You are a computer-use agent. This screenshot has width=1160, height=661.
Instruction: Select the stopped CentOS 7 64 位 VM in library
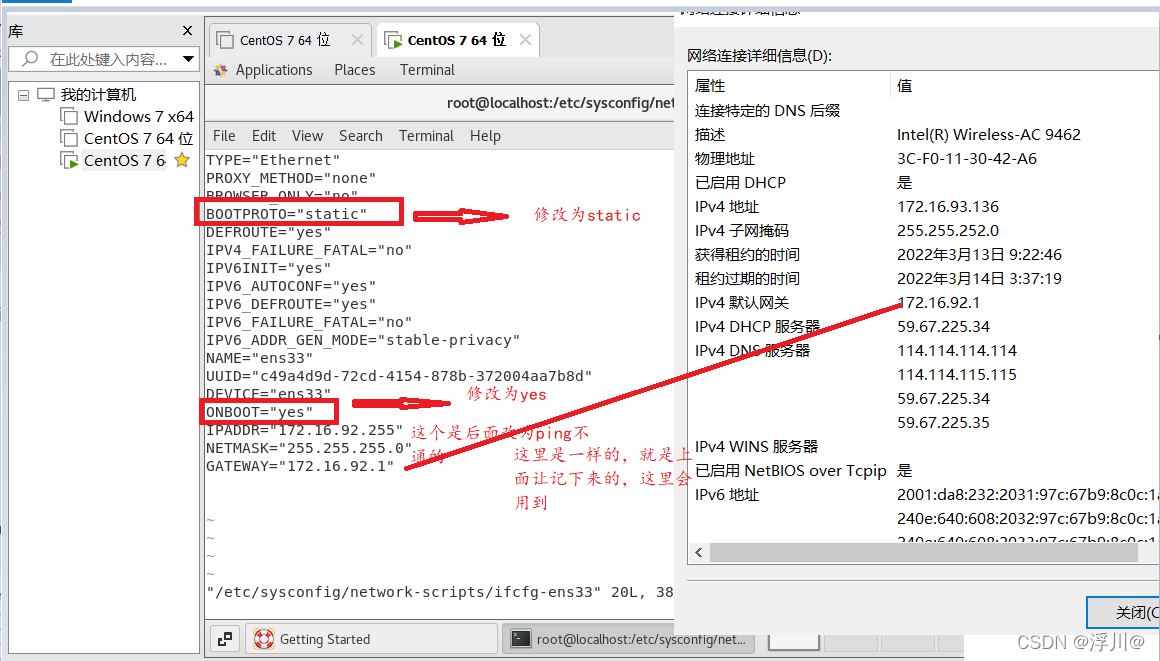138,138
